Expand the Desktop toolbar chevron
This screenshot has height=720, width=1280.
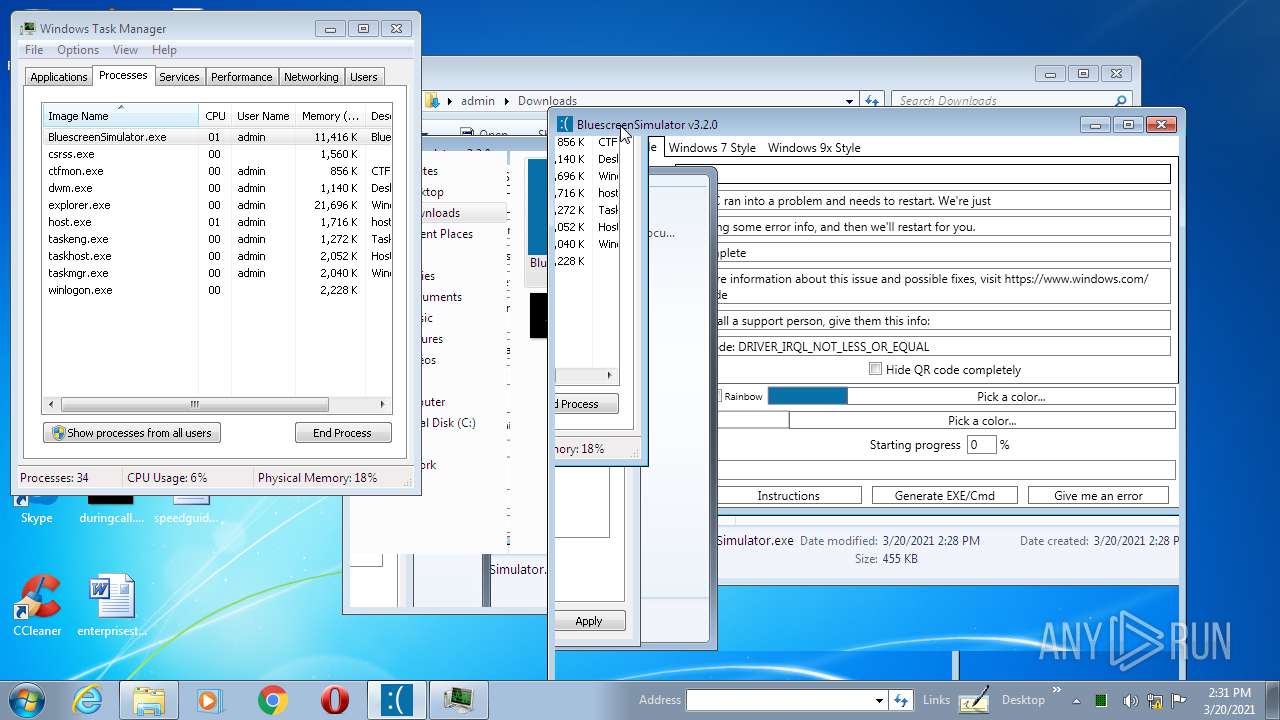(x=1056, y=691)
